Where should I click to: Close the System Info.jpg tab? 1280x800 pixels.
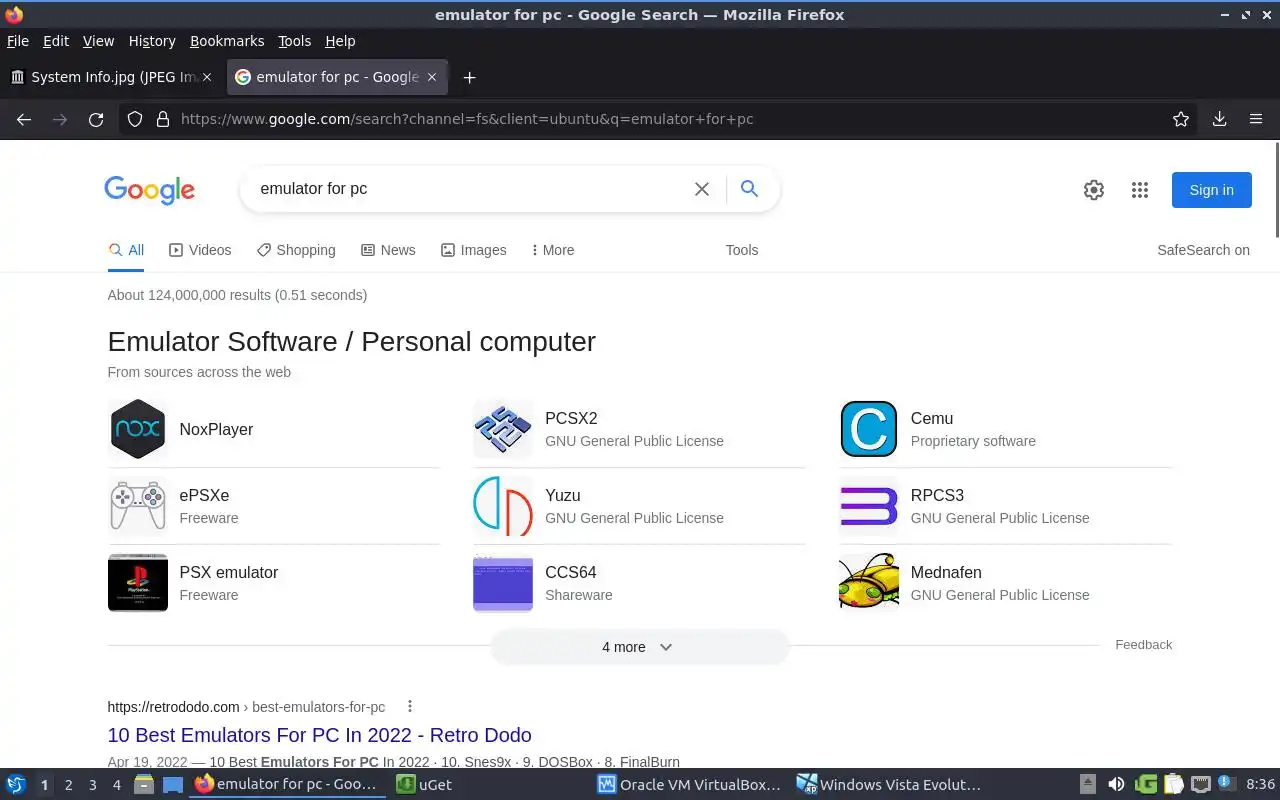(207, 77)
